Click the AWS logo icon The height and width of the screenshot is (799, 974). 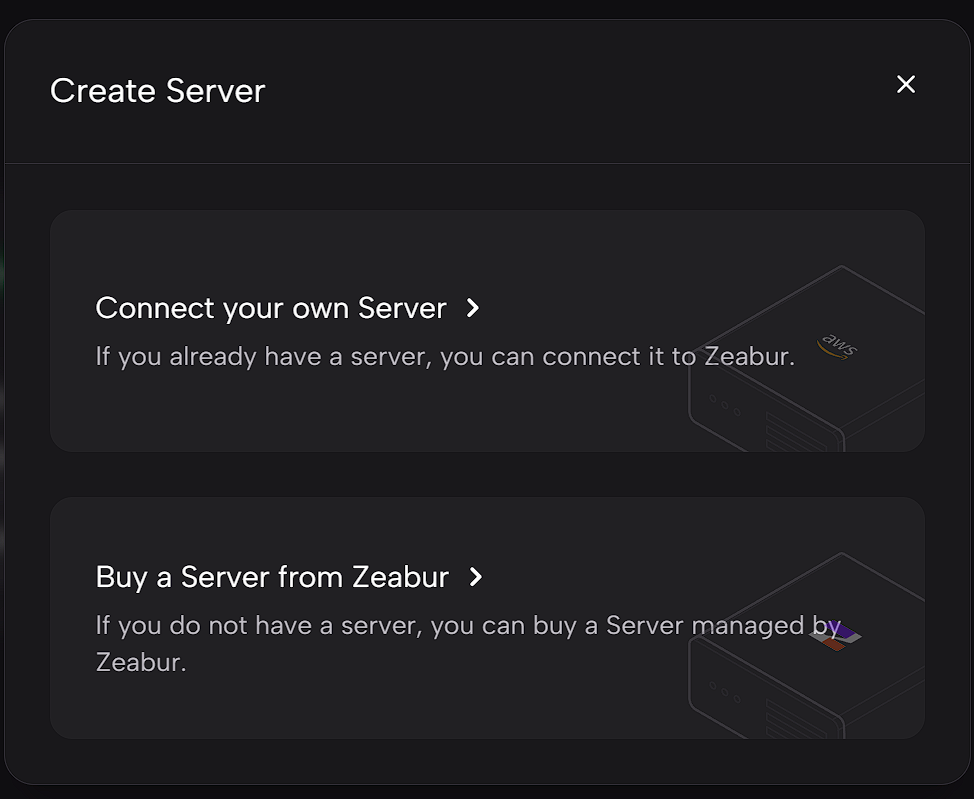pyautogui.click(x=838, y=347)
